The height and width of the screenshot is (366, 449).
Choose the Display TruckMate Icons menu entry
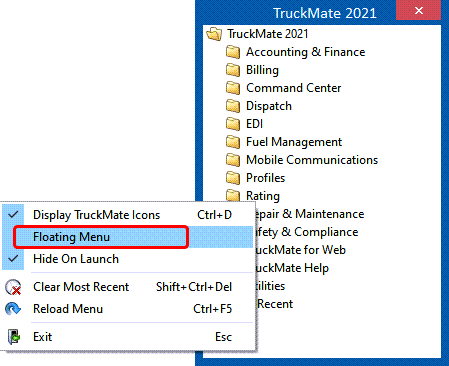(x=128, y=215)
